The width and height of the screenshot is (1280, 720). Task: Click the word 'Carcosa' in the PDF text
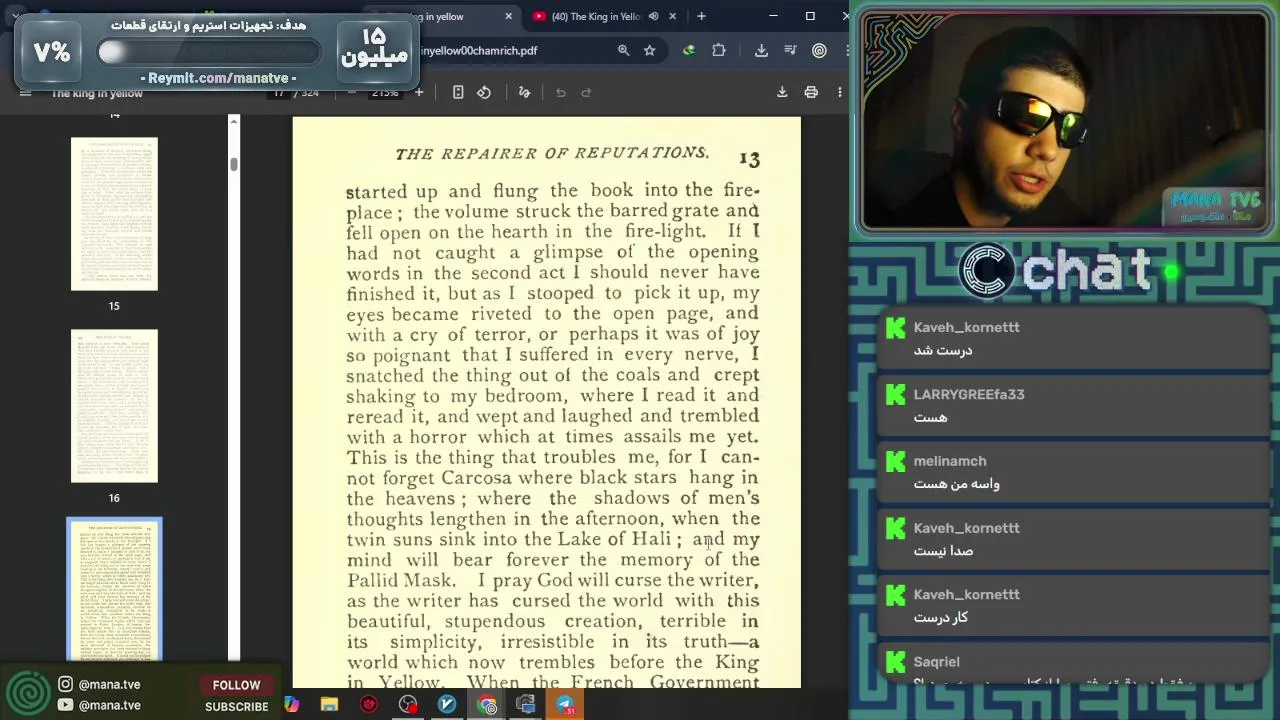pyautogui.click(x=477, y=478)
